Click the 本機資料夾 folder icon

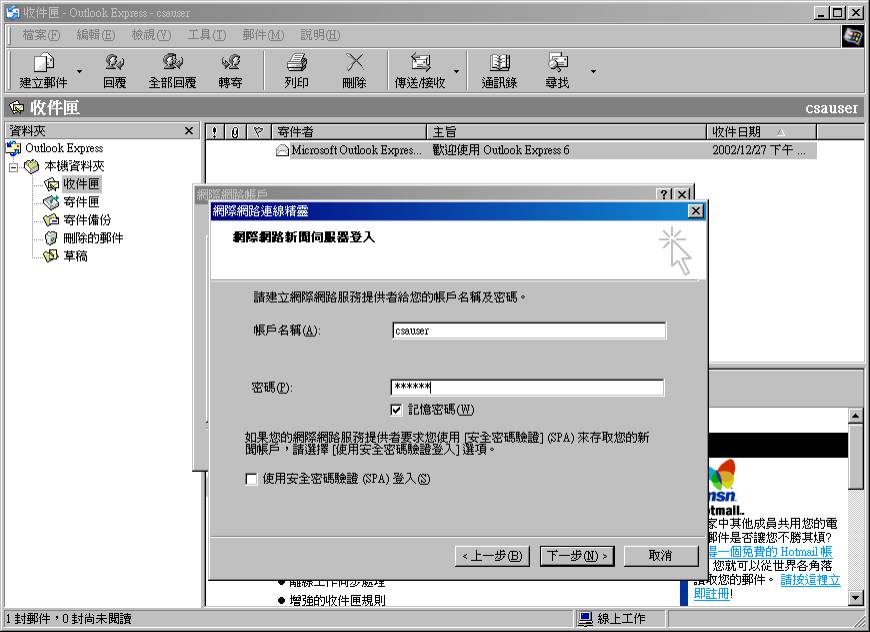32,166
